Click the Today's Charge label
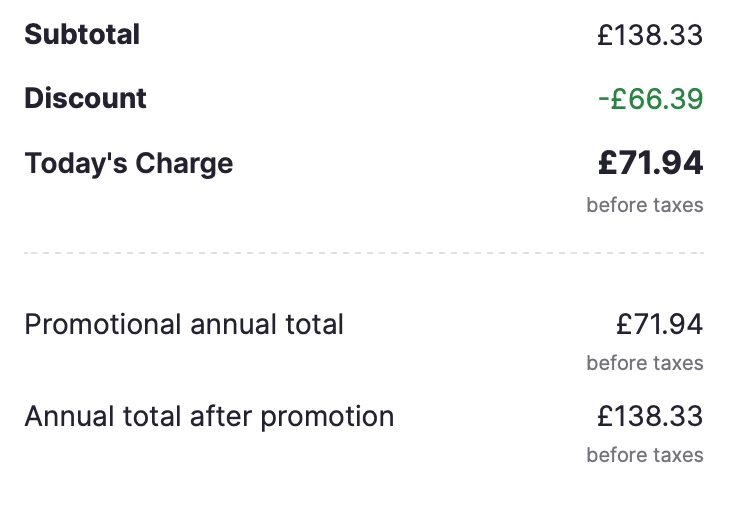Screen dimensions: 734x520 (x=128, y=163)
